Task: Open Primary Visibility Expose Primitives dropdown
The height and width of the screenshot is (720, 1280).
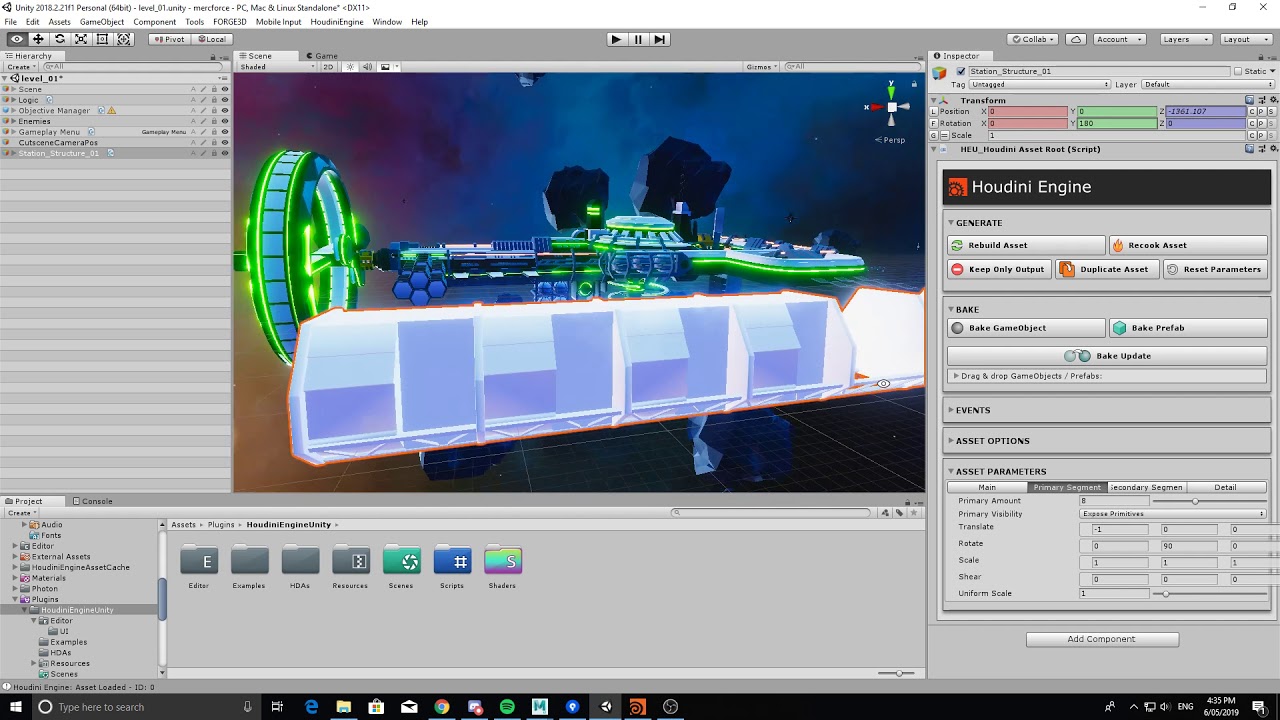Action: click(1172, 514)
